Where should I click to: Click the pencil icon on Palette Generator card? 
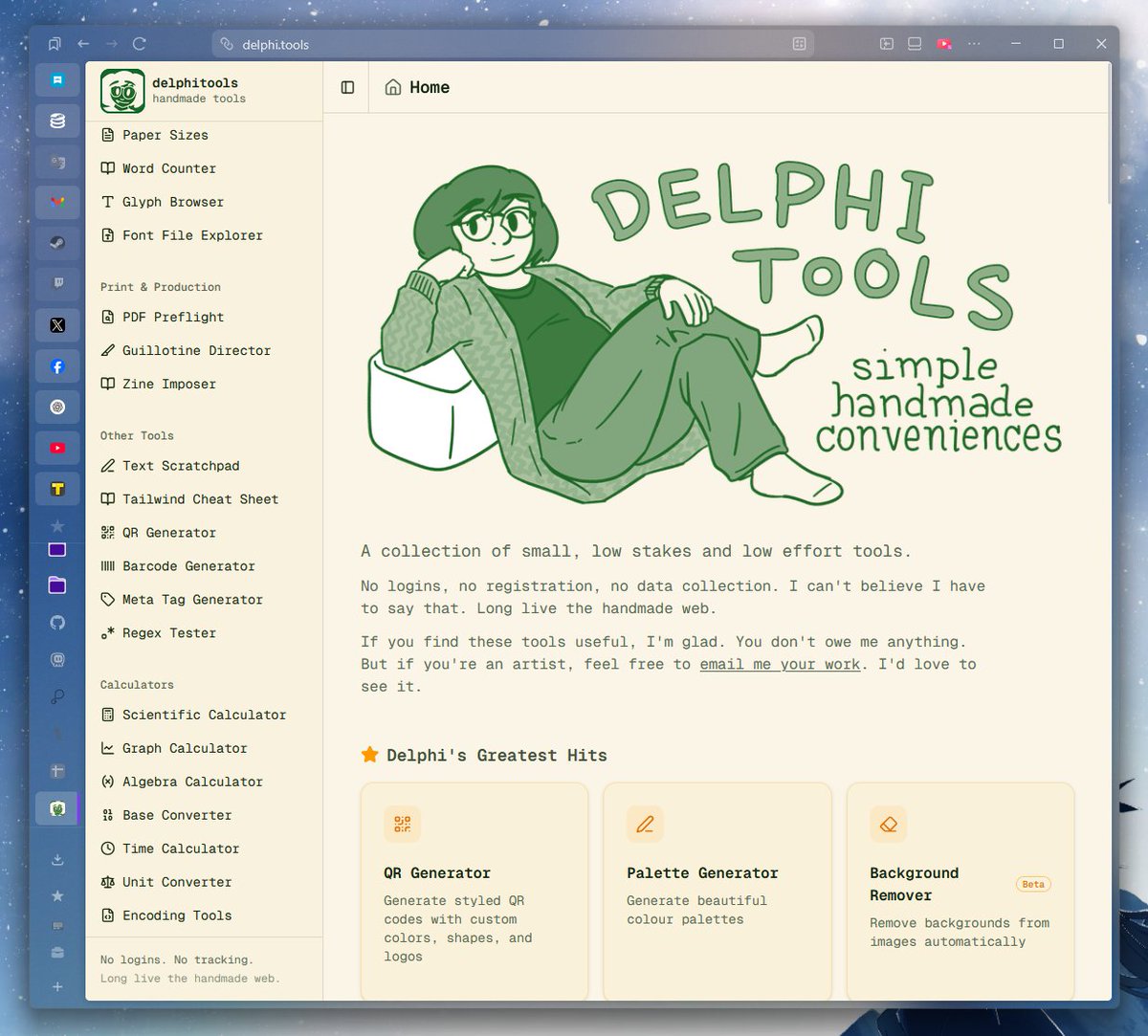click(x=645, y=824)
